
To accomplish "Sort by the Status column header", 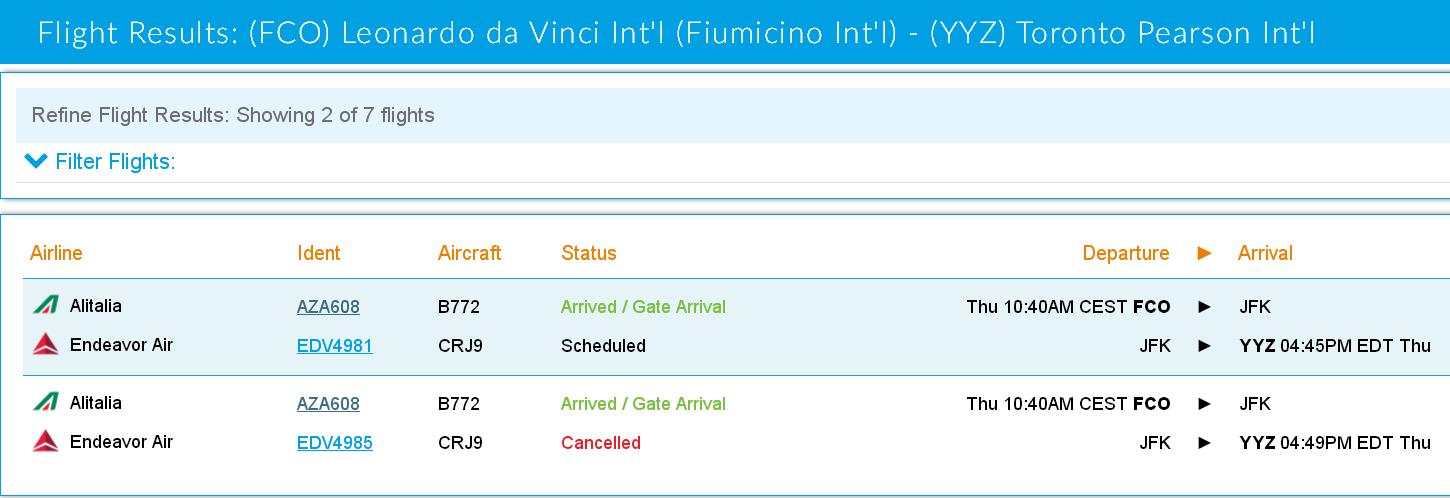I will coord(589,253).
